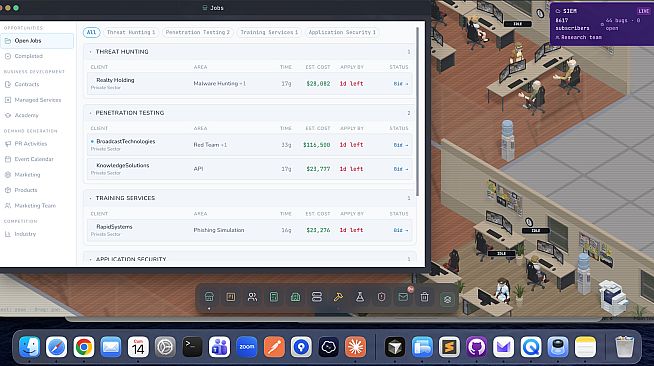The image size is (654, 366).
Task: Open Marketing Team in the sidebar
Action: tap(37, 206)
